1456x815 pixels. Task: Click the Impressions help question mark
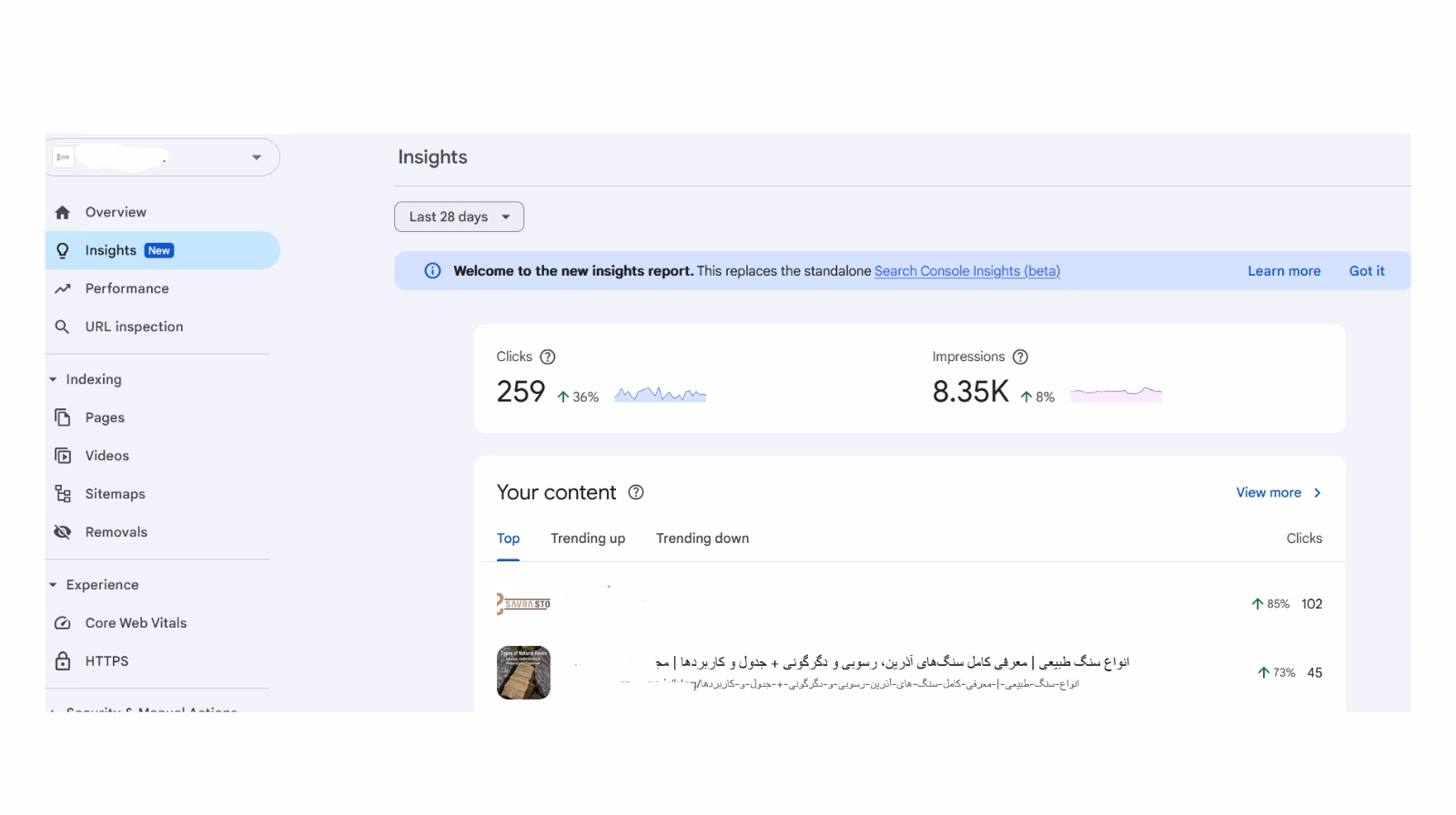click(1020, 357)
